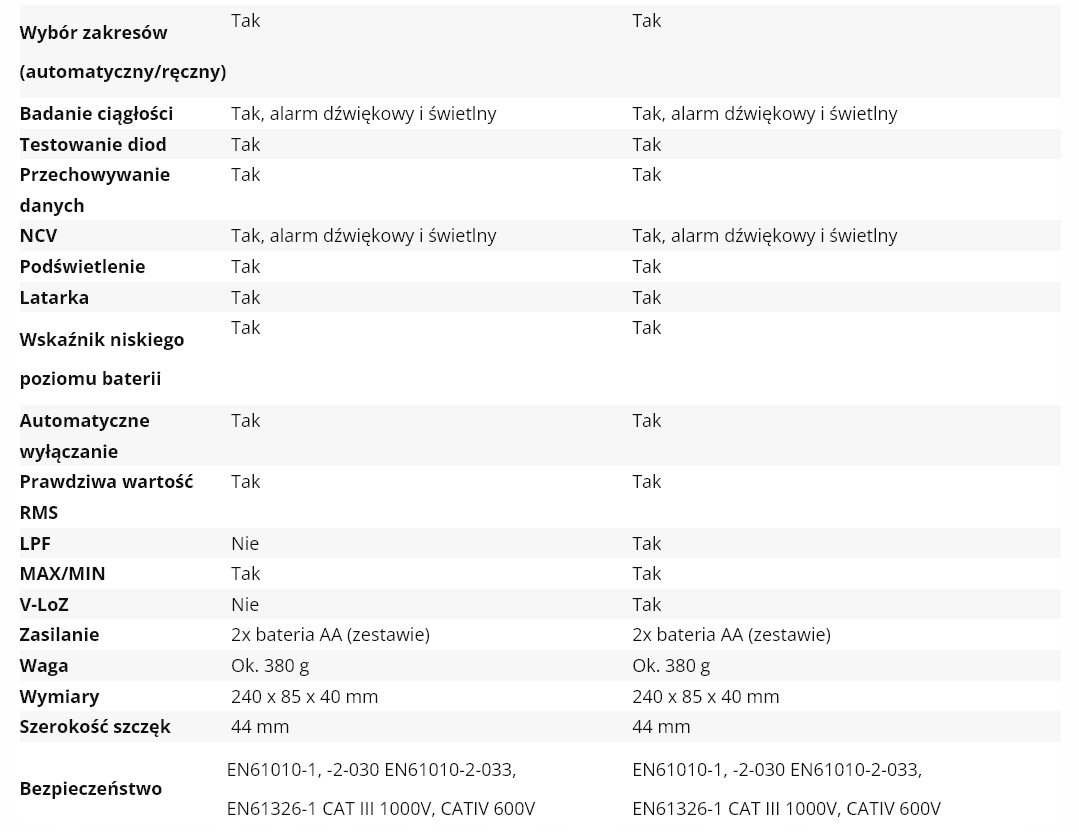1079x832 pixels.
Task: Click the "V-LoZ" row header
Action: coord(44,604)
